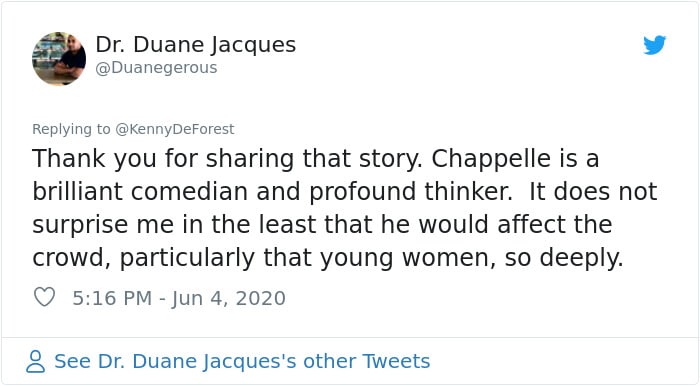Click the word 'Tweets' in the footer link
The width and height of the screenshot is (700, 386).
pyautogui.click(x=396, y=361)
